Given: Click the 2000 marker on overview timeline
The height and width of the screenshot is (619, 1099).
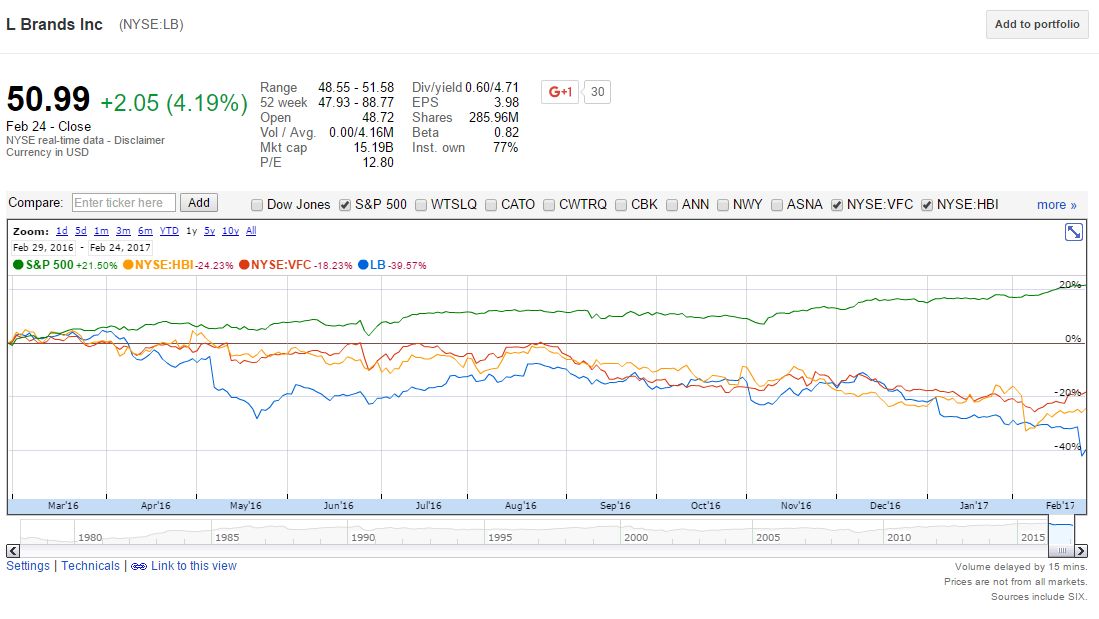Looking at the screenshot, I should [636, 538].
